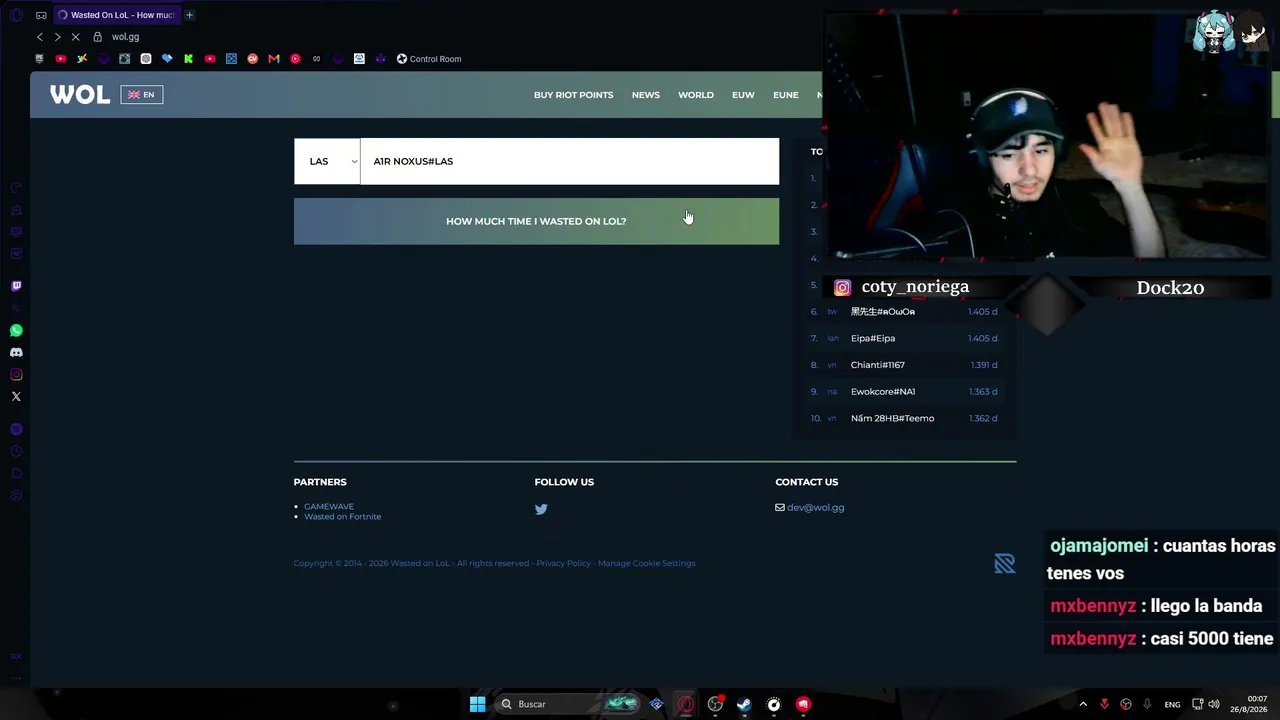
Task: Open the Windows Start menu
Action: pyautogui.click(x=477, y=704)
